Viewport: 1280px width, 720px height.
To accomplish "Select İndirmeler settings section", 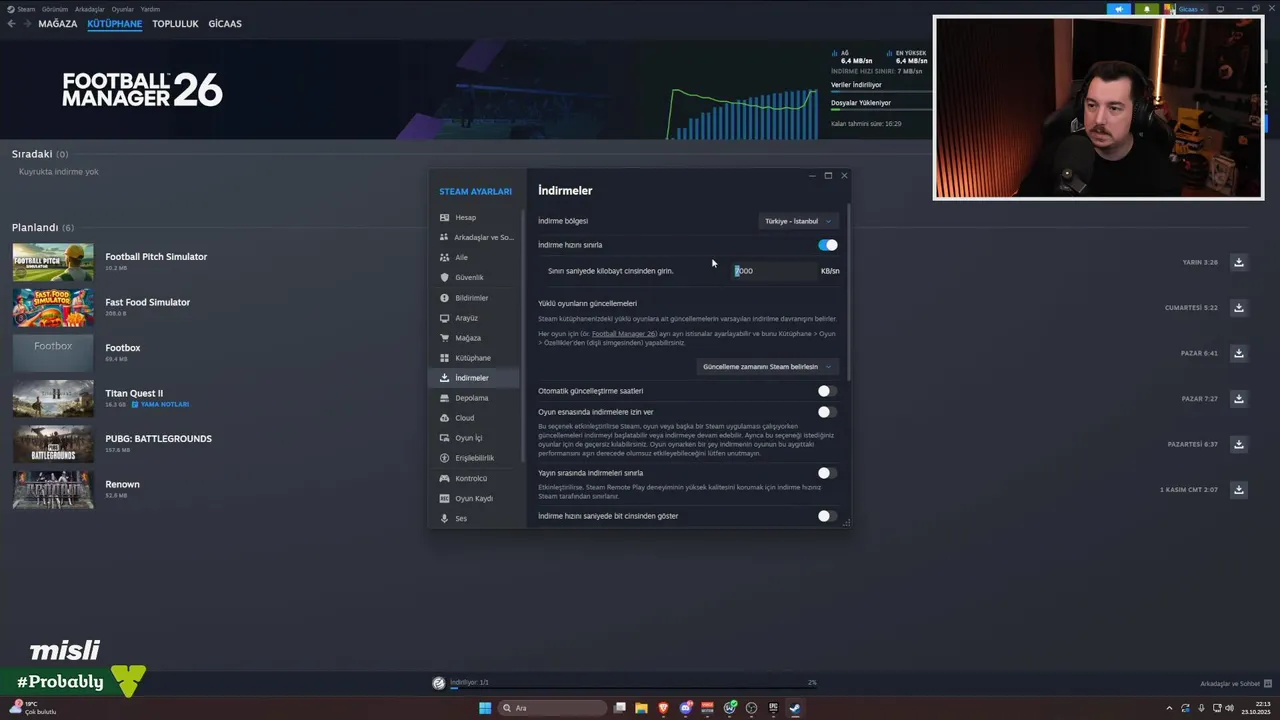I will (473, 378).
